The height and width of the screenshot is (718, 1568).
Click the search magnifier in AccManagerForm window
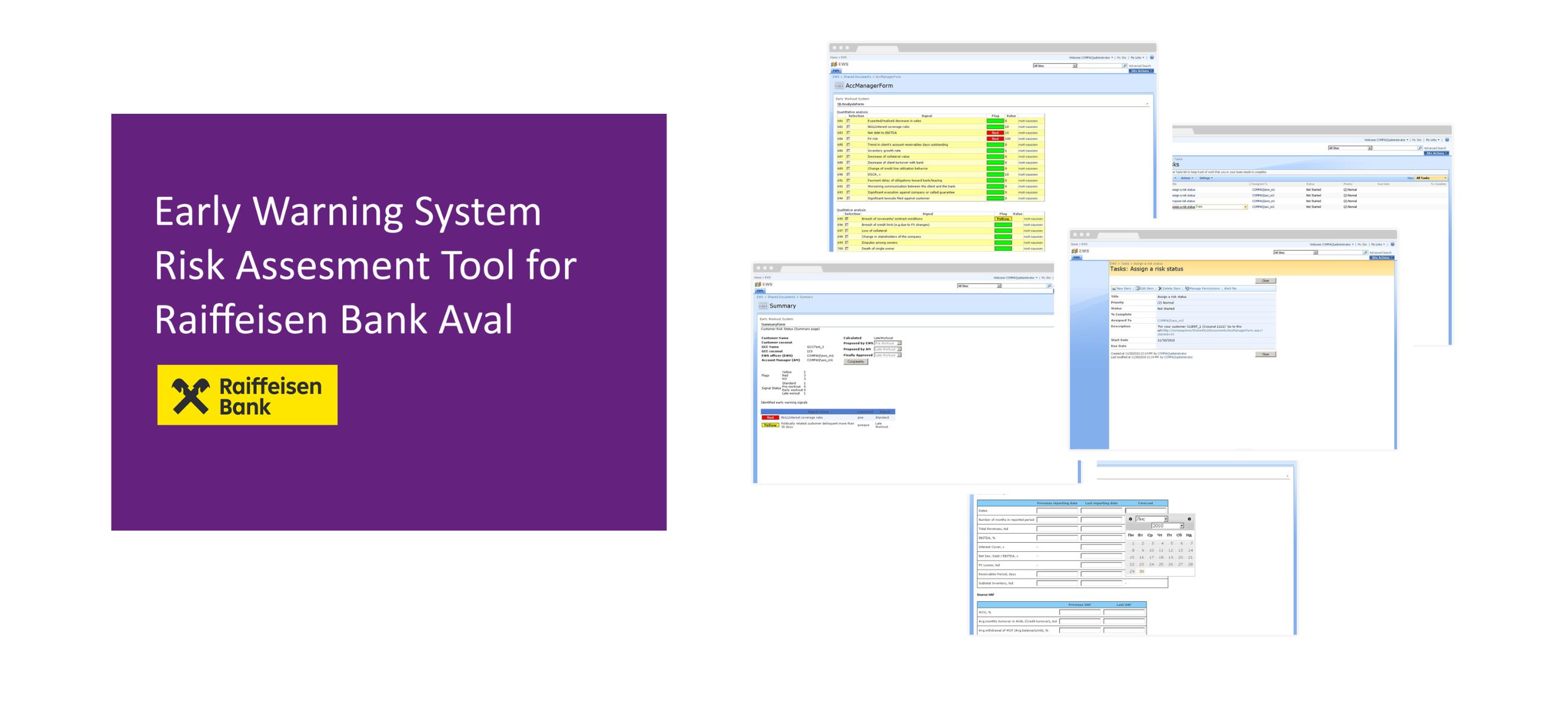click(1125, 66)
